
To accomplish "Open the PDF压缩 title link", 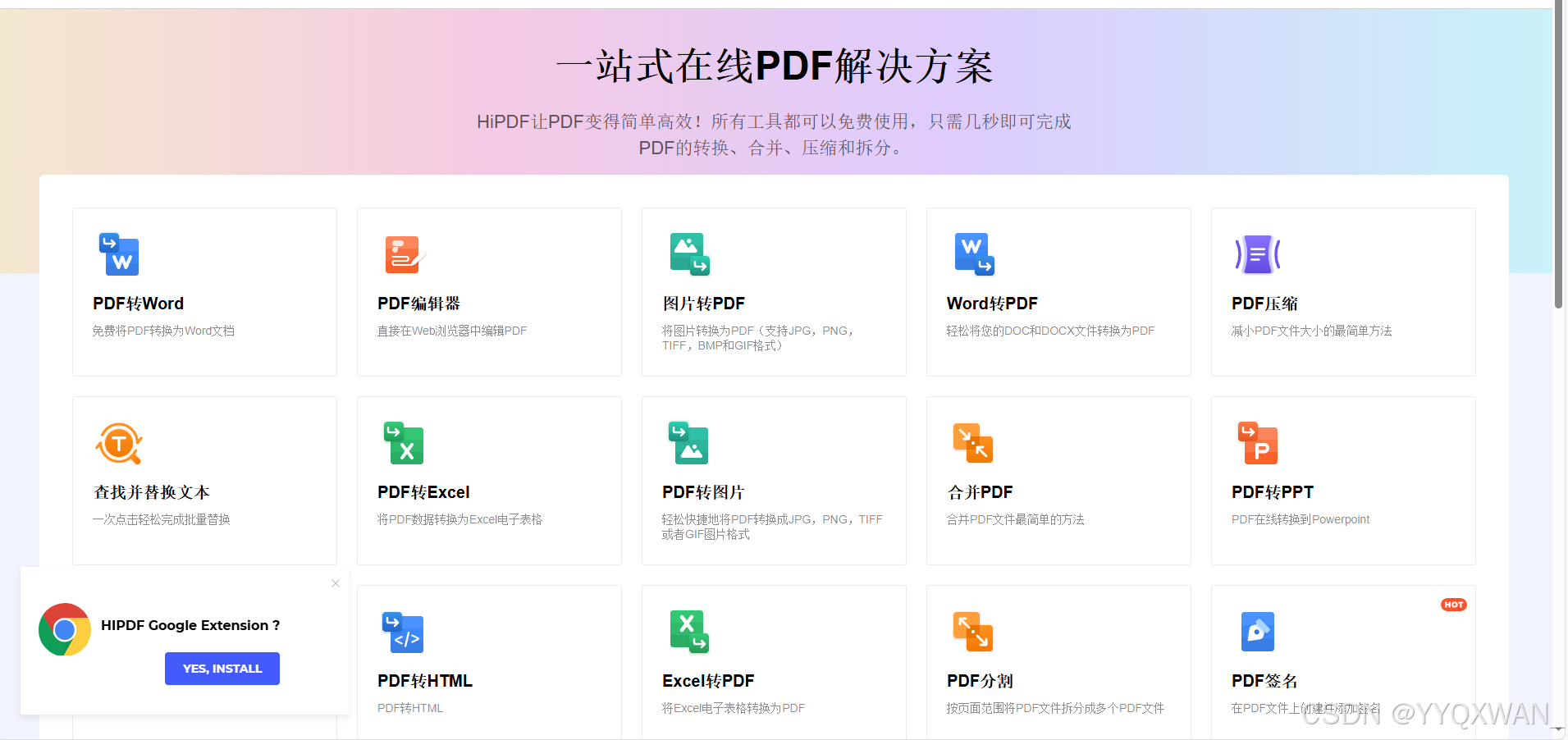I will tap(1264, 304).
